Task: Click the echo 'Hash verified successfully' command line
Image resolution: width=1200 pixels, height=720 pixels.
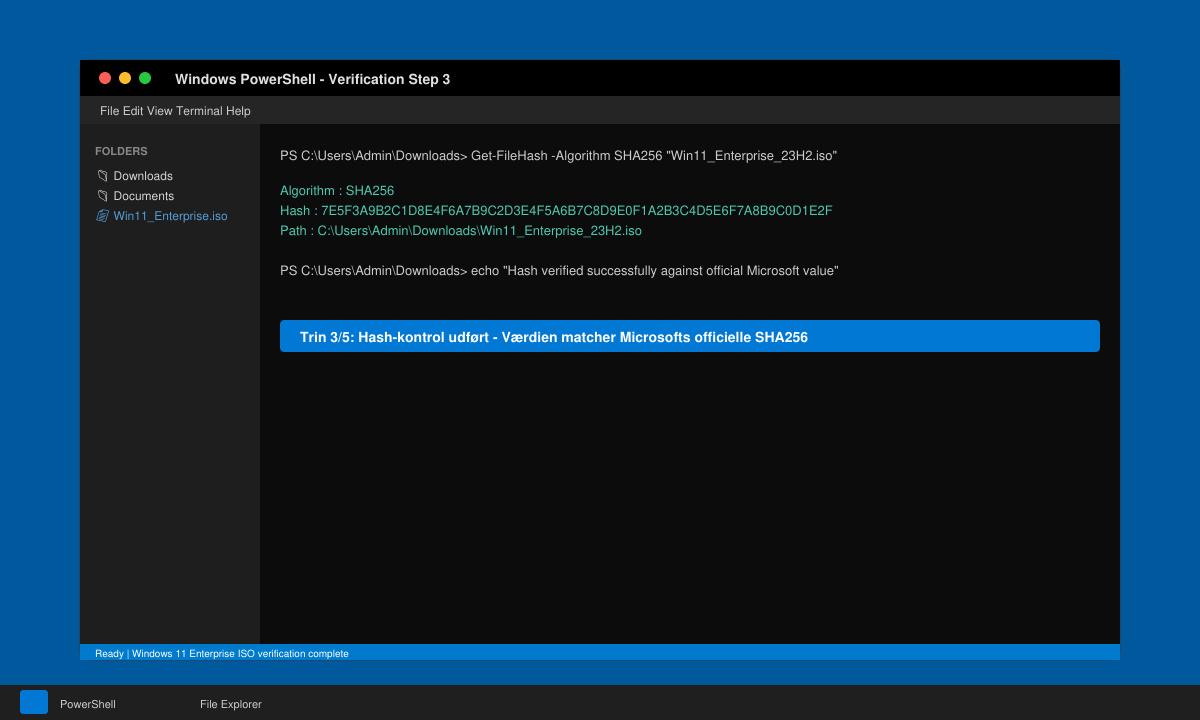Action: click(x=559, y=271)
